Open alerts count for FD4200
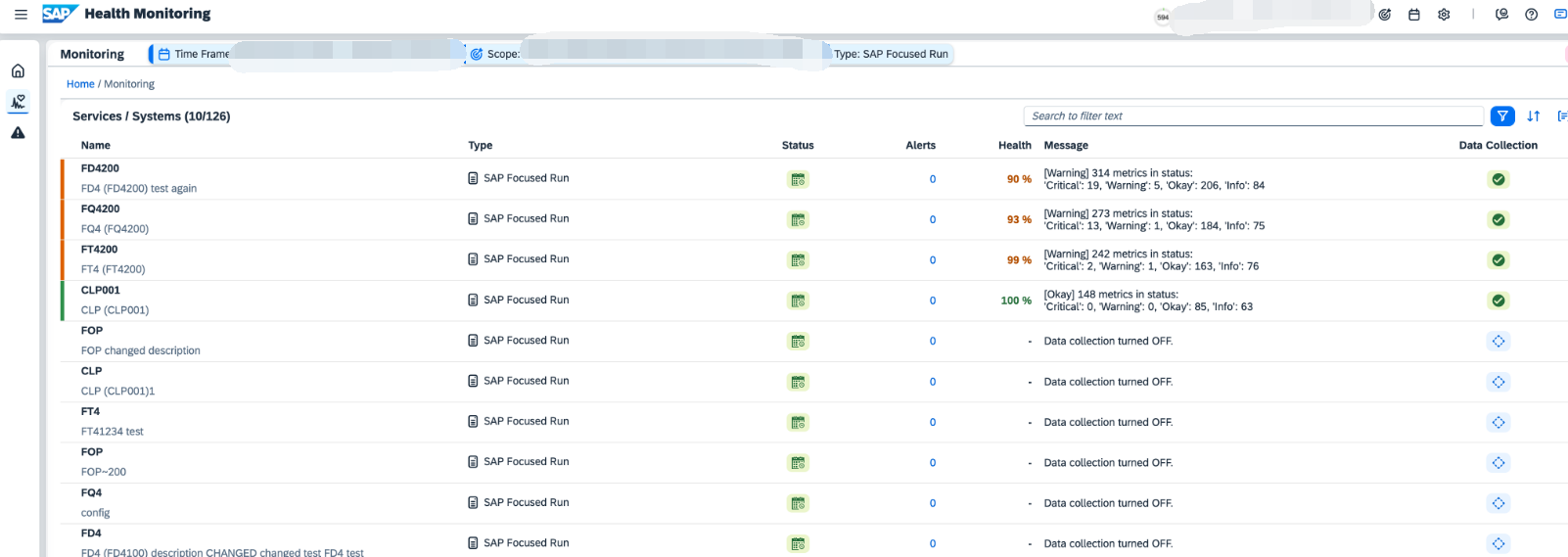 [x=933, y=179]
